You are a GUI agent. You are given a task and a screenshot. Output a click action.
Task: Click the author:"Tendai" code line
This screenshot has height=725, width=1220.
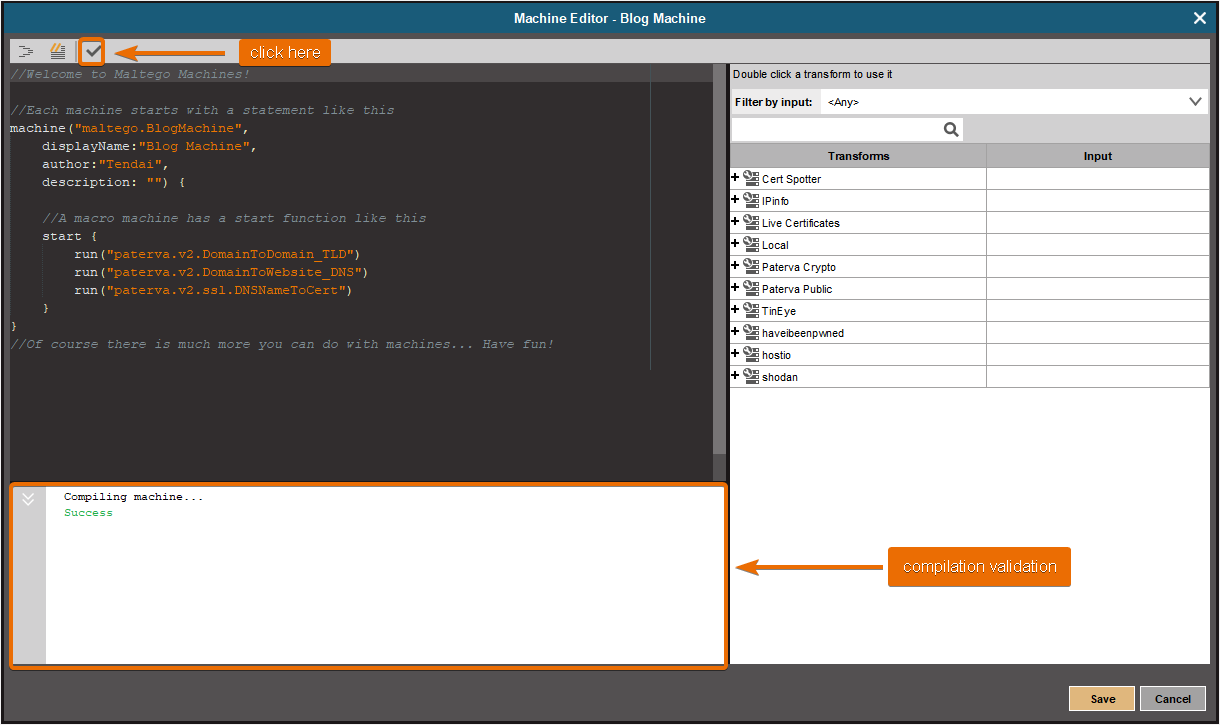pos(106,164)
